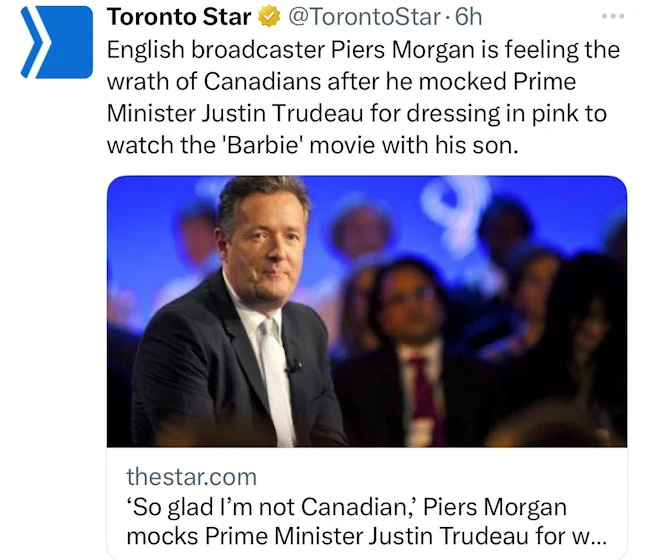Open the Toronto Star display name link

pos(179,17)
